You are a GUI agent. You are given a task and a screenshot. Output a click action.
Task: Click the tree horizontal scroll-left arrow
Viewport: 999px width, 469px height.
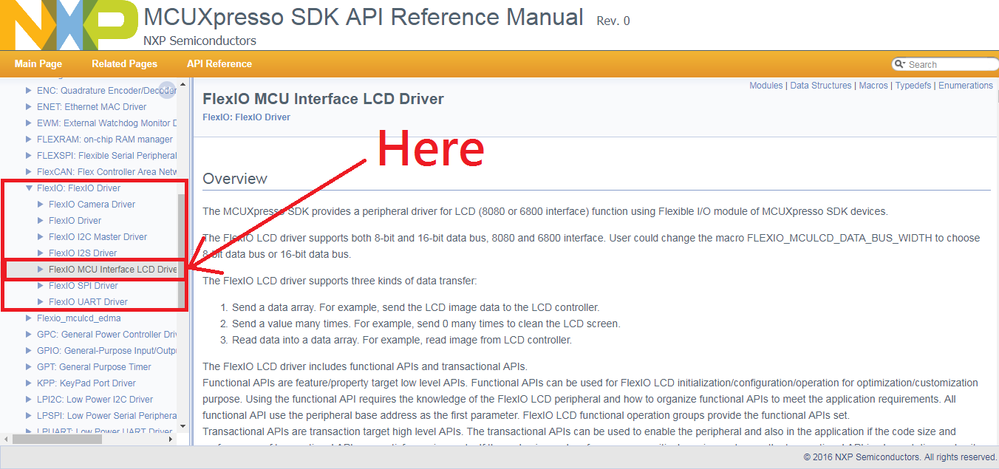6,438
